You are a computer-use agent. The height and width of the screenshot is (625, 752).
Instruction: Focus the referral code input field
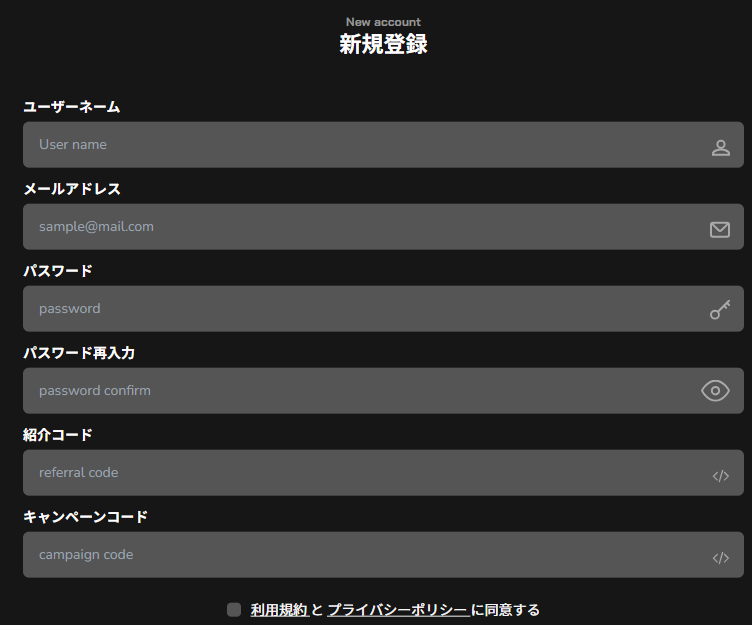383,473
